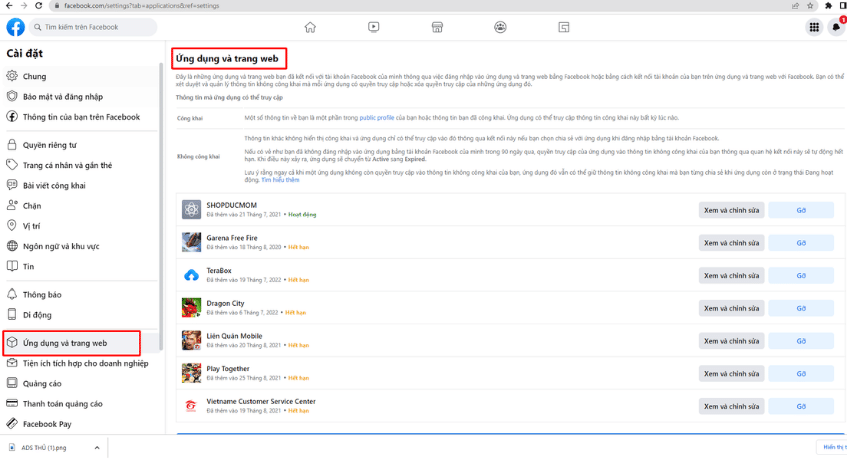Focus the Facebook search field
The height and width of the screenshot is (460, 847).
(92, 27)
